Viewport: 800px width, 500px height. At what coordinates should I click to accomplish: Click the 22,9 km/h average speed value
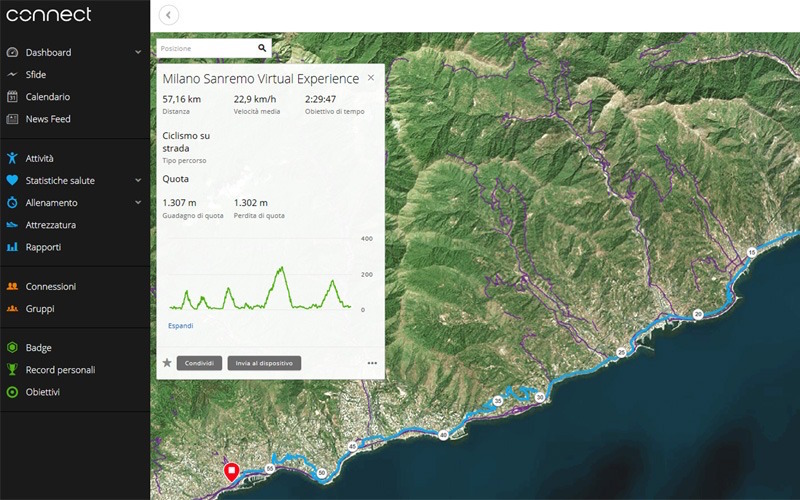[255, 99]
